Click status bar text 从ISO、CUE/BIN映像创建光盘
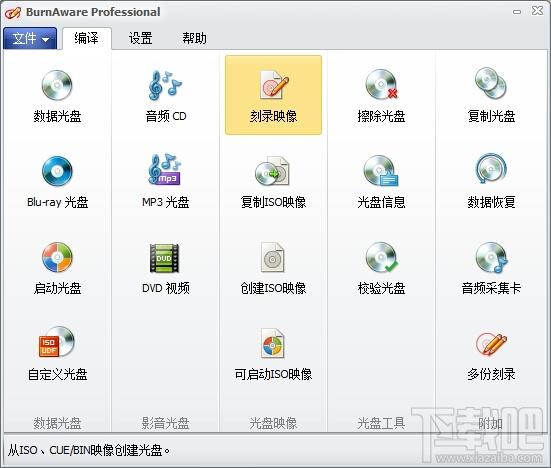This screenshot has height=468, width=551. [89, 450]
